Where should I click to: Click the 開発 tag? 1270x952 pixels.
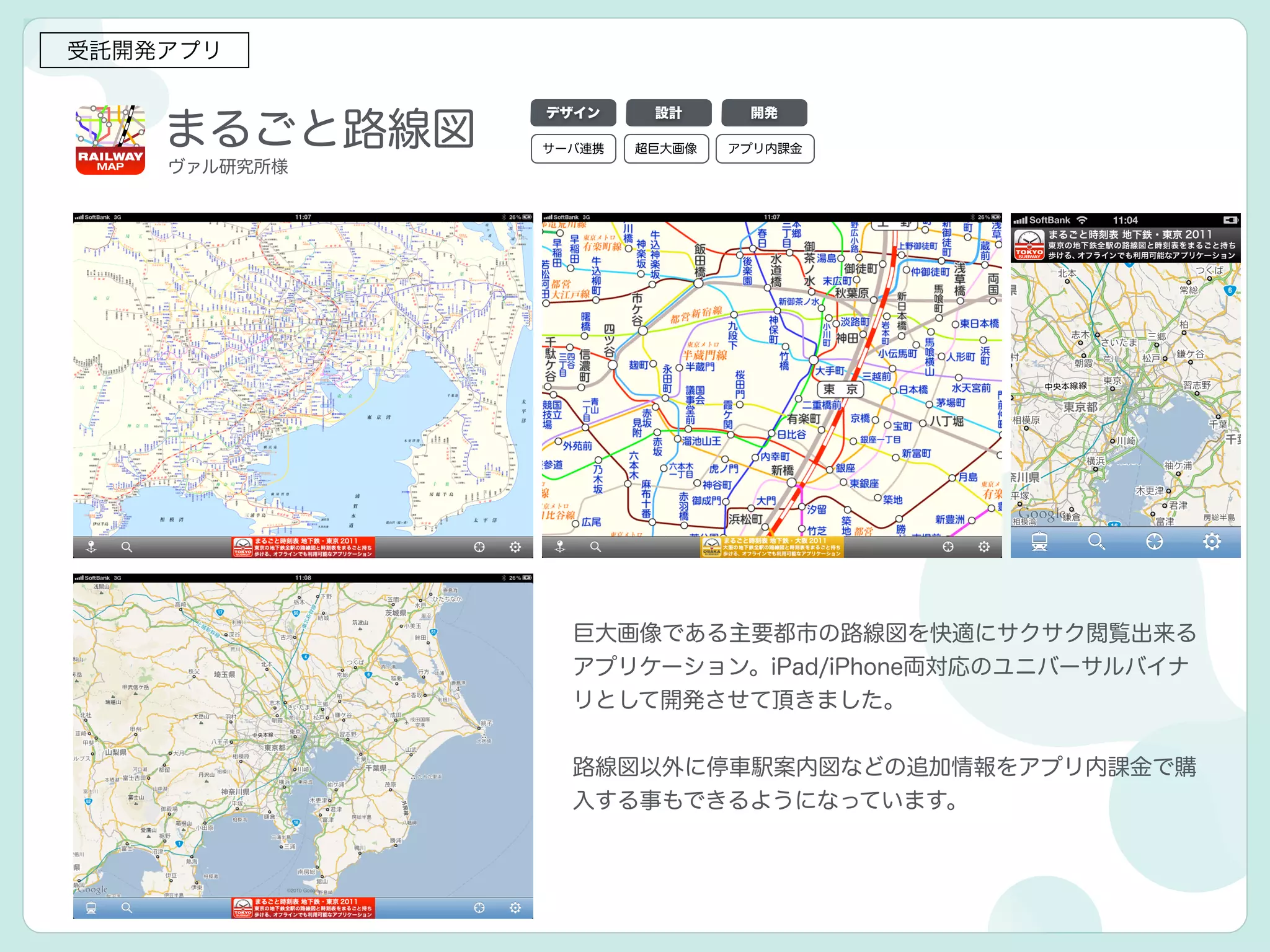coord(764,113)
